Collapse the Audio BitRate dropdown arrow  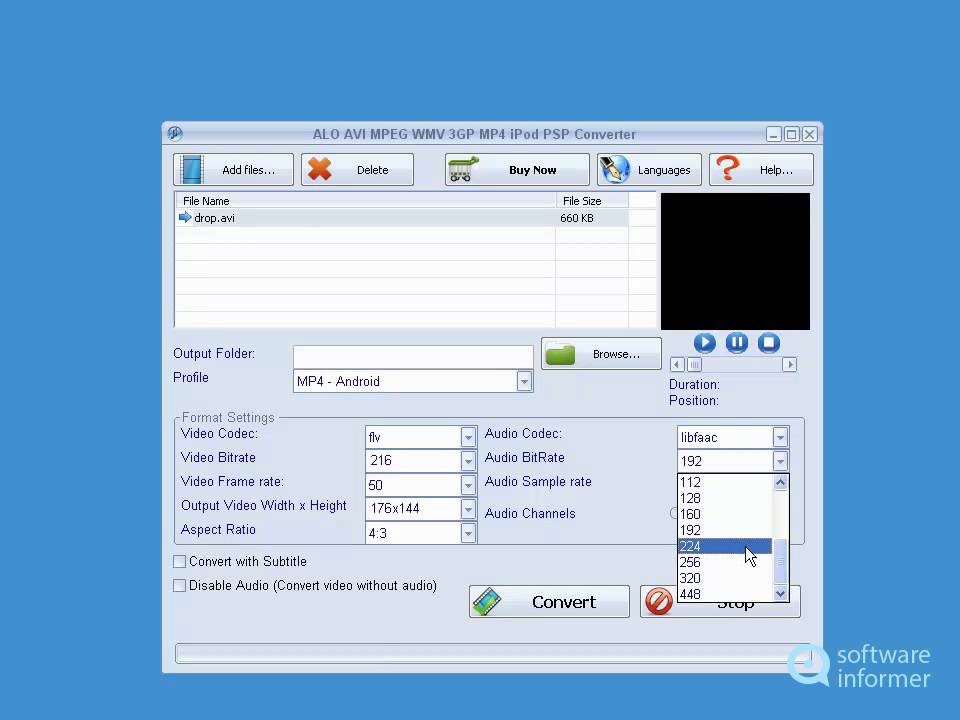click(780, 461)
